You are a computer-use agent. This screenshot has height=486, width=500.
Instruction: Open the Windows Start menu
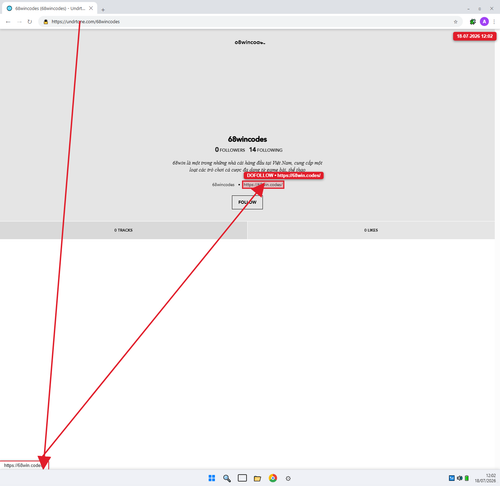[212, 478]
